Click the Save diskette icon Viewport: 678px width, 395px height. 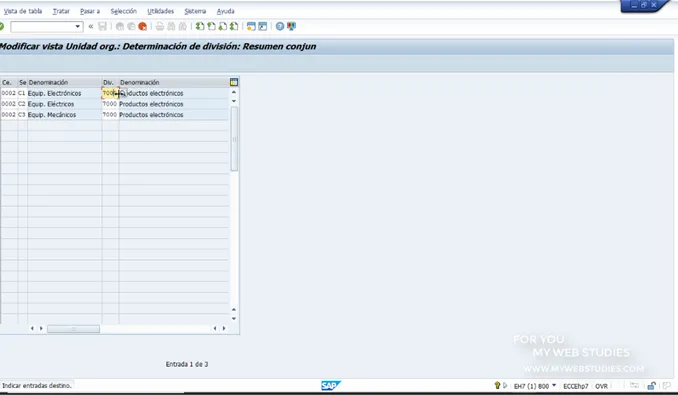coord(102,27)
